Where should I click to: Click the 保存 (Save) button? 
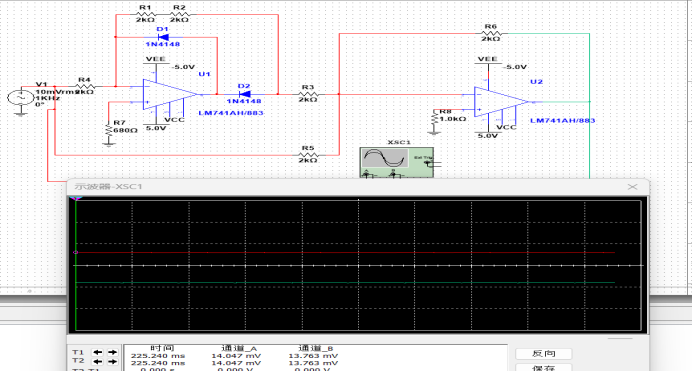pyautogui.click(x=543, y=368)
